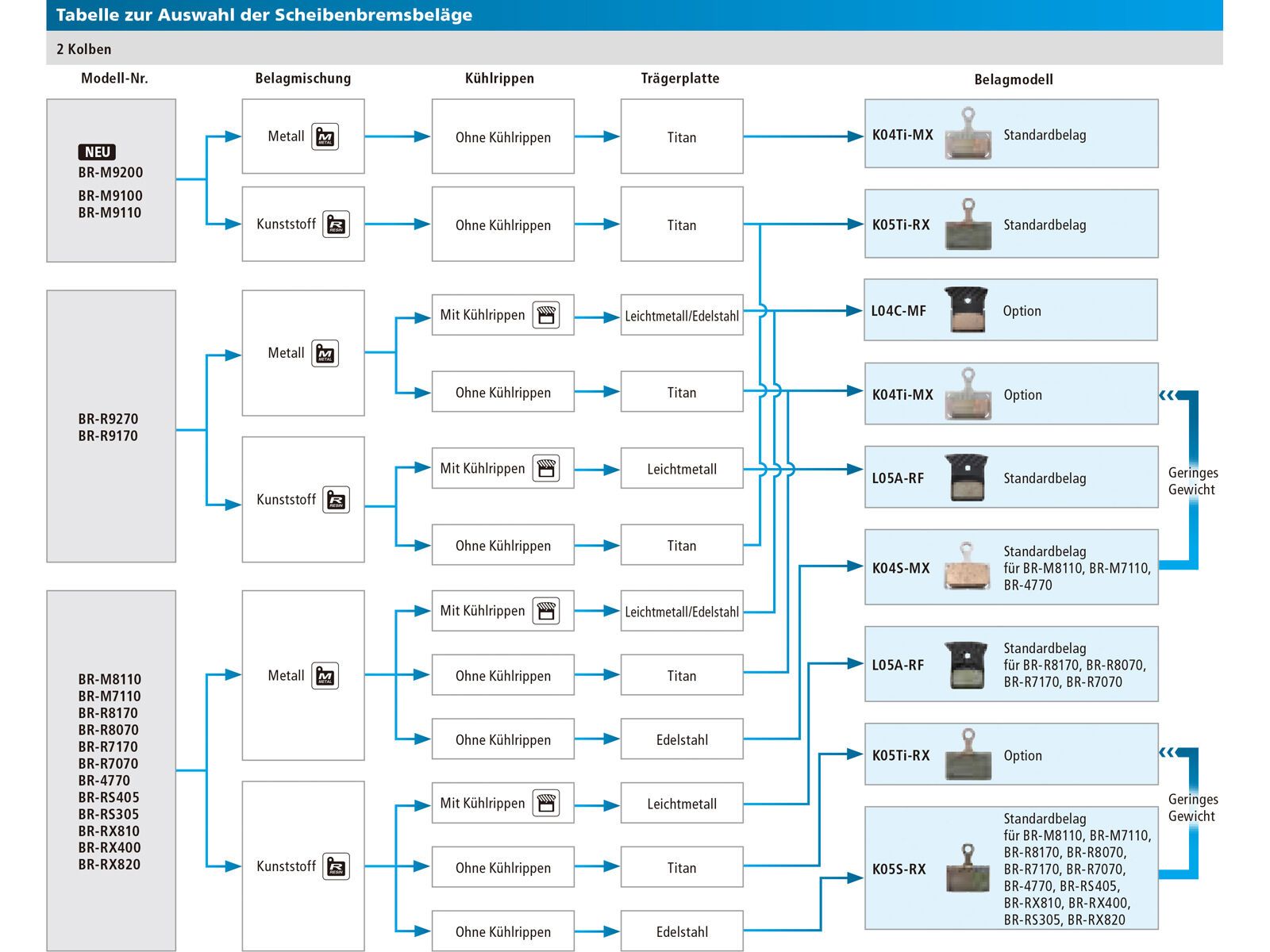Click 'BR-RX400' in the Modell-Nr. column
This screenshot has width=1270, height=952.
point(110,847)
